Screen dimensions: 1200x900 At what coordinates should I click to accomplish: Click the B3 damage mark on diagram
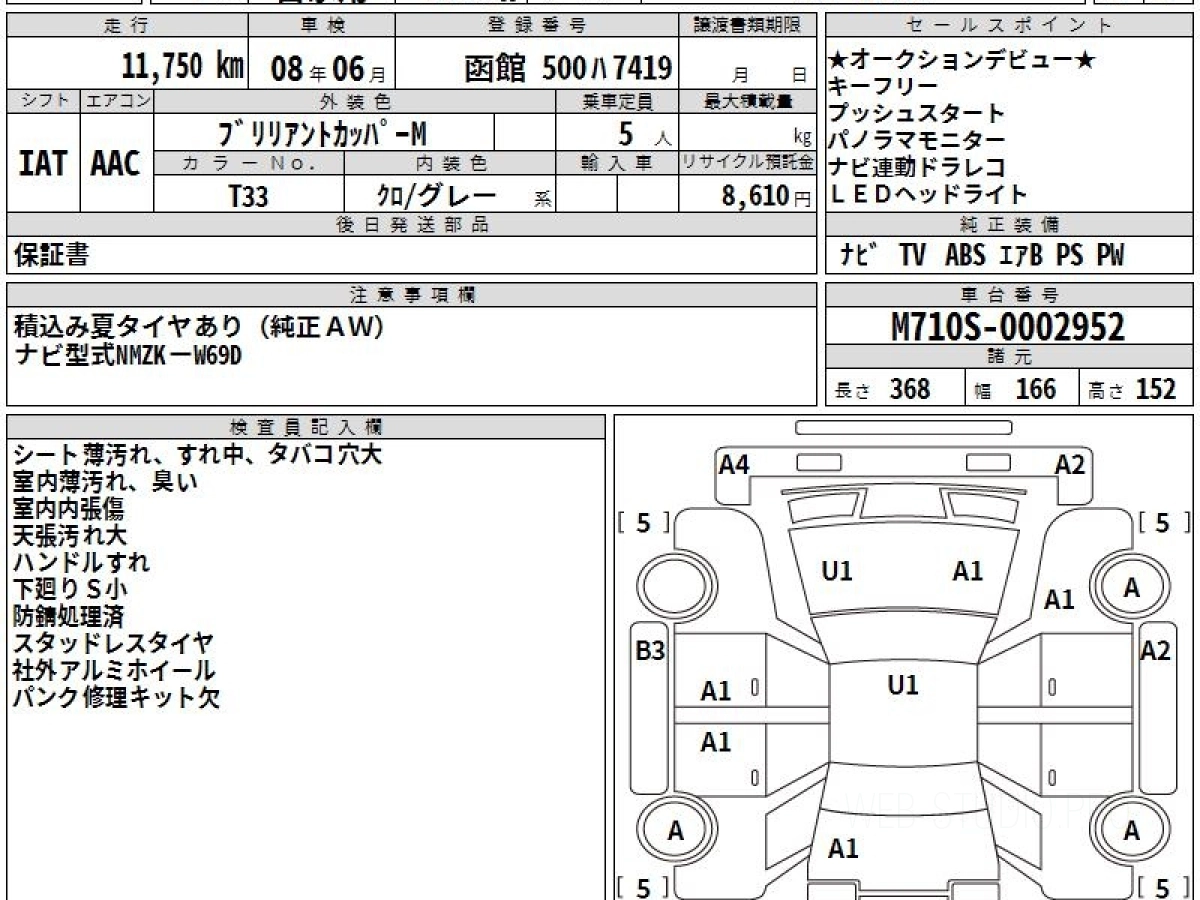[x=650, y=651]
